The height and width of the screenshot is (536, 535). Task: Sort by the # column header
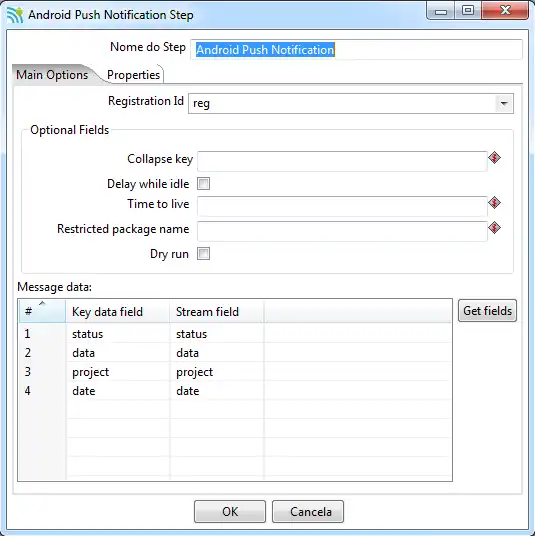[x=42, y=311]
